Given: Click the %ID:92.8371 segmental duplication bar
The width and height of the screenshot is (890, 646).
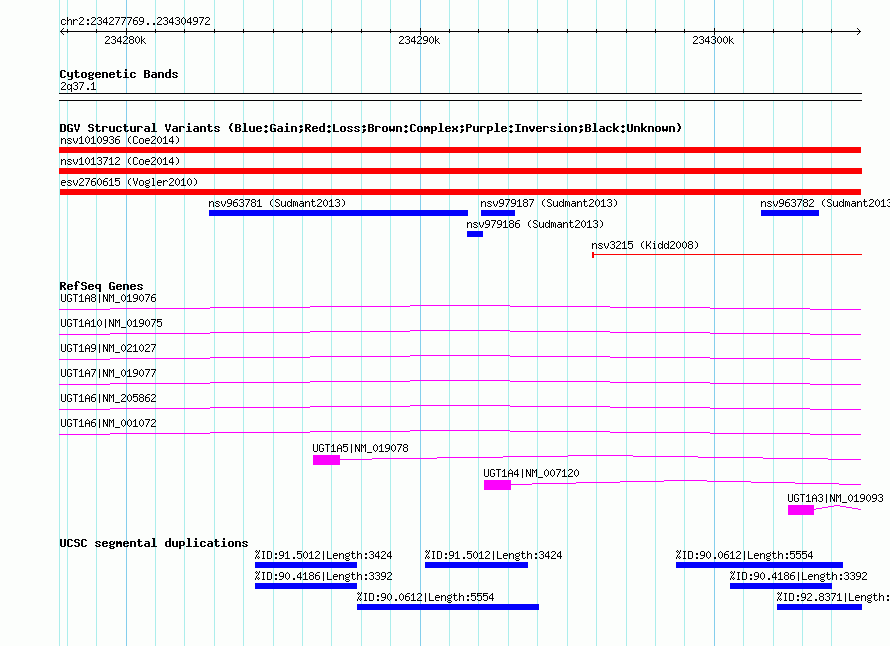Looking at the screenshot, I should coord(819,607).
